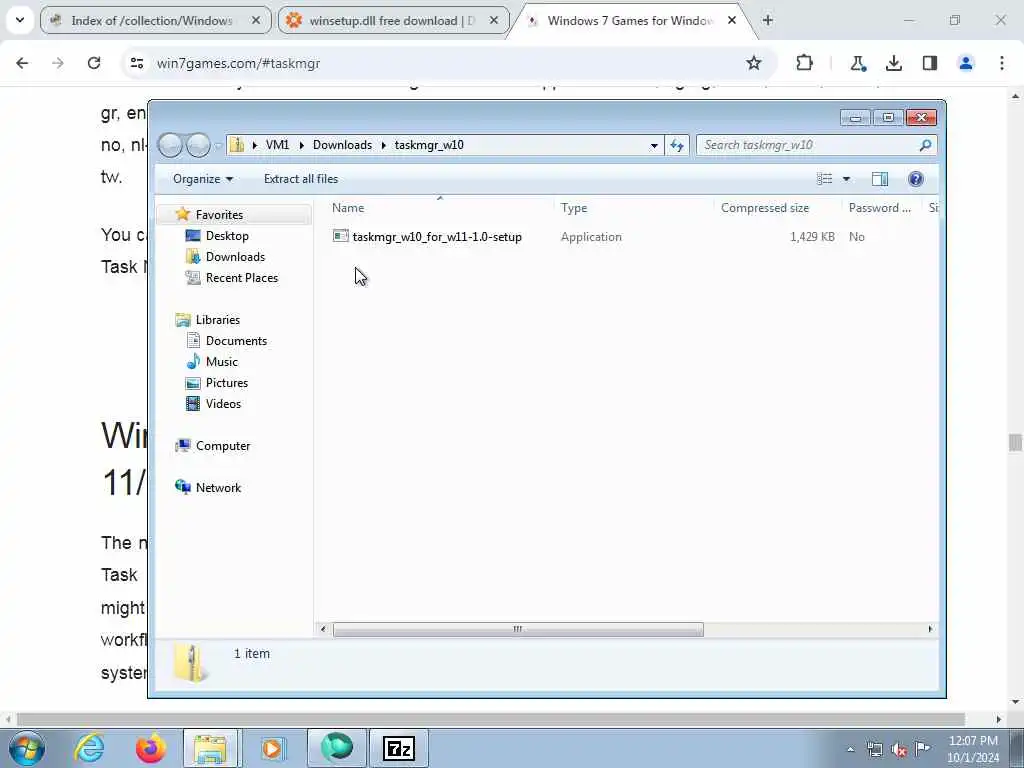Toggle the preview pane icon

pos(880,179)
